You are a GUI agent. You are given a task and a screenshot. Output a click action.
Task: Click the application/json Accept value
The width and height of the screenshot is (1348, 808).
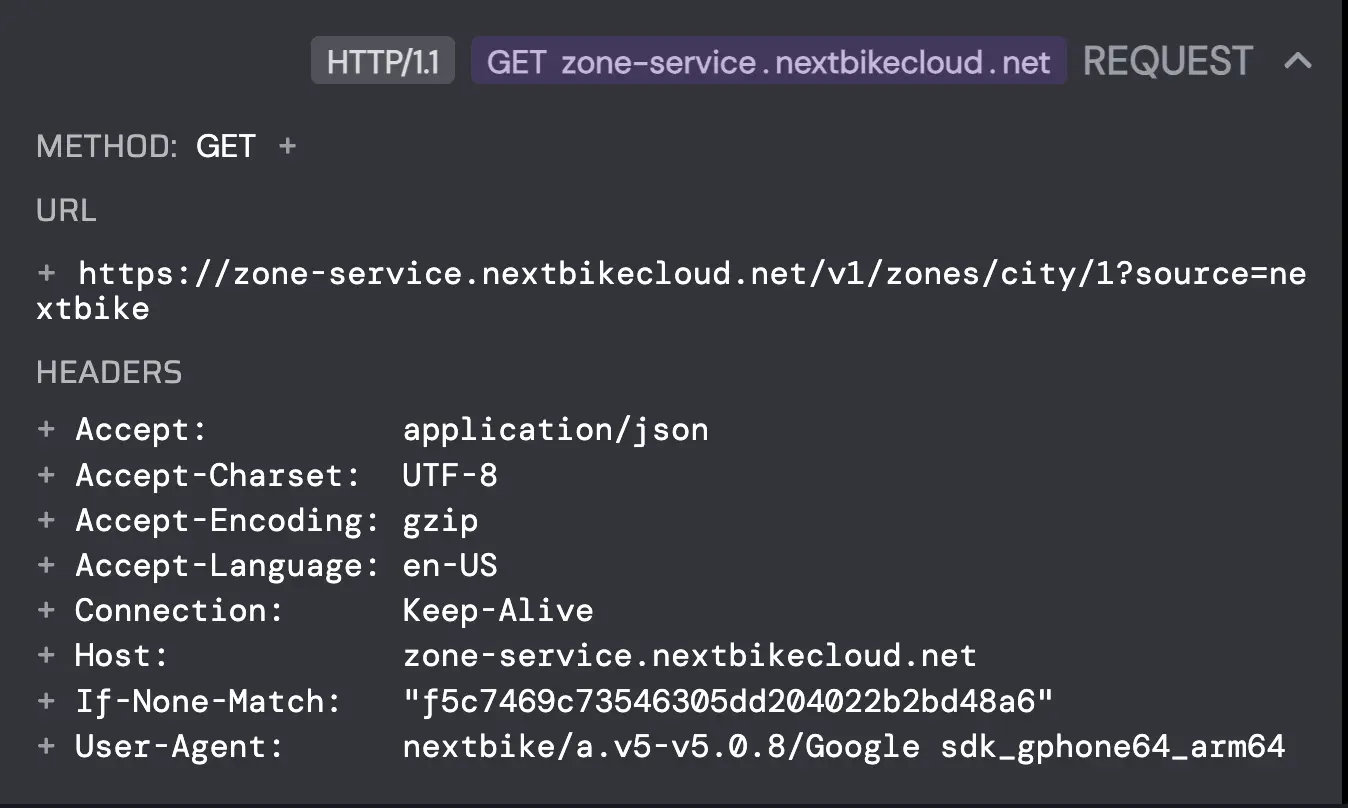click(x=555, y=430)
